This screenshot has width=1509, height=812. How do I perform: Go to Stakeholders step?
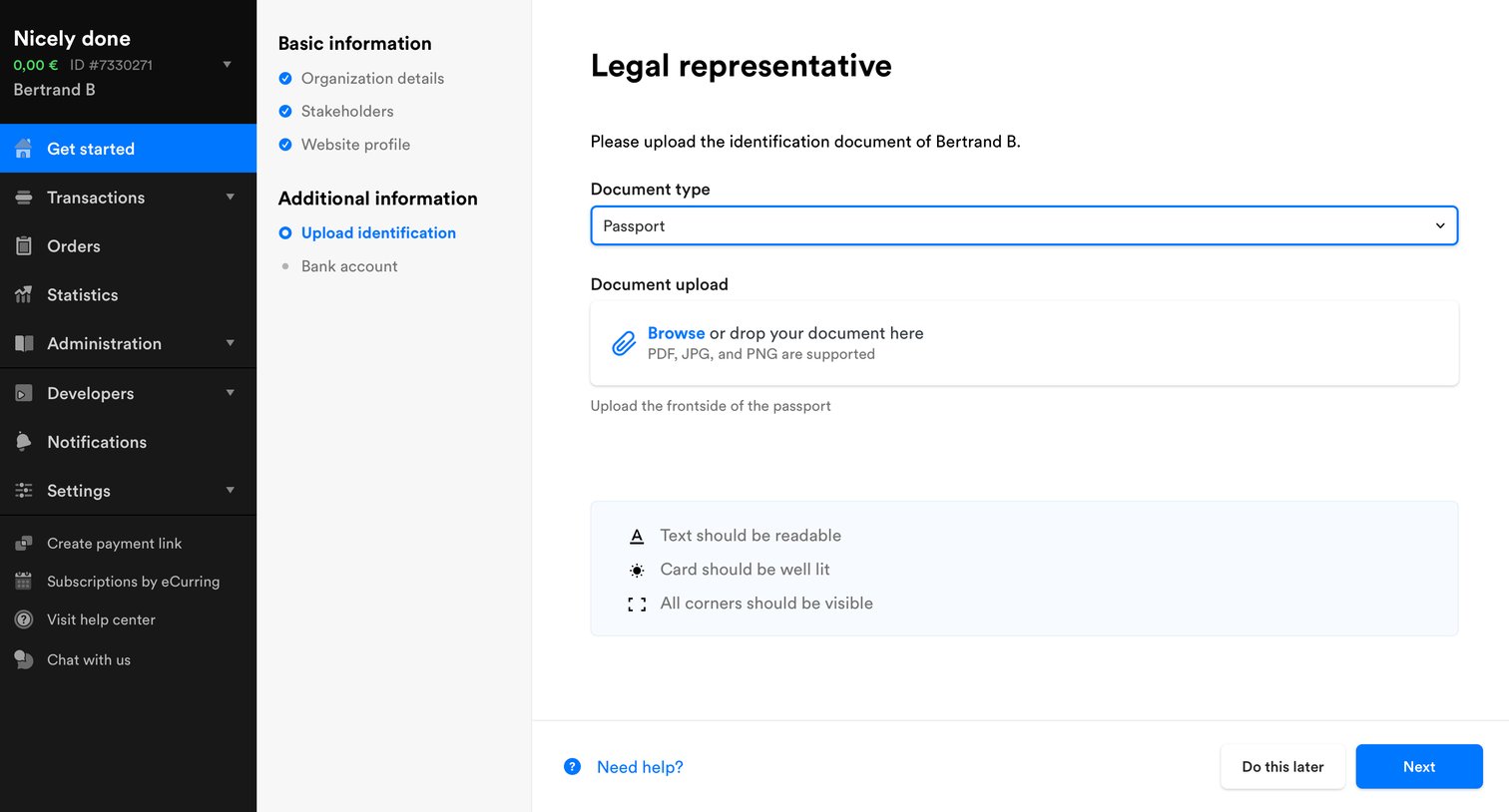(347, 111)
